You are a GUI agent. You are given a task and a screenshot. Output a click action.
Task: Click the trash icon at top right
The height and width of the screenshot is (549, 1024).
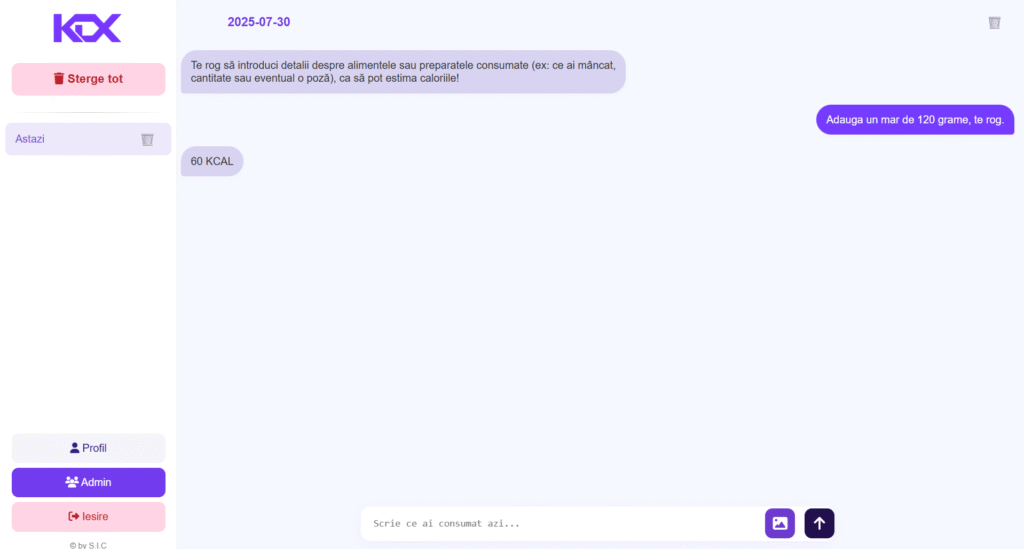[x=994, y=23]
